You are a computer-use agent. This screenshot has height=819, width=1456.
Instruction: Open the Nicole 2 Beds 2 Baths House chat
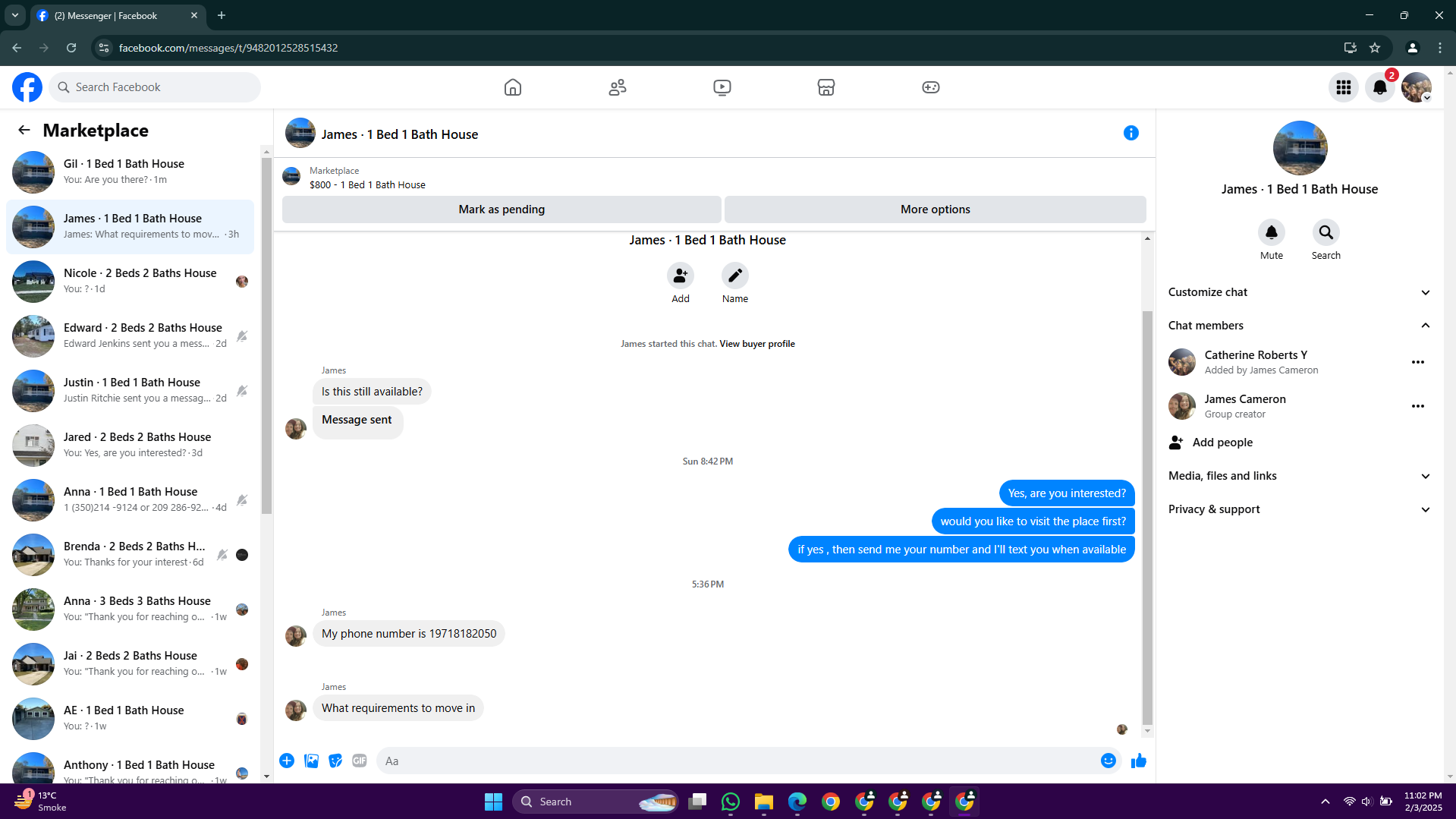coord(131,282)
